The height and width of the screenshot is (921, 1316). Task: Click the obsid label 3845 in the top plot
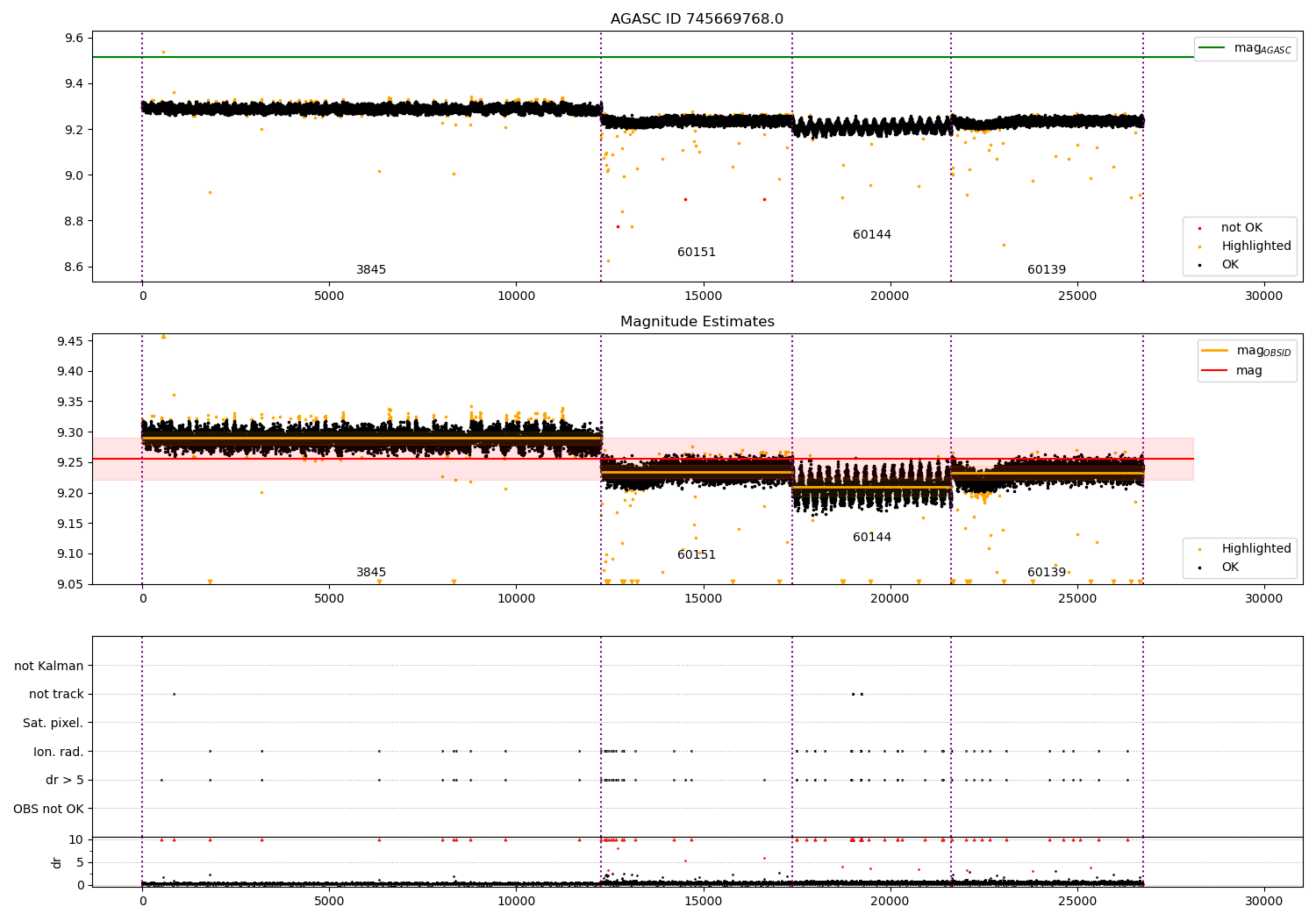pyautogui.click(x=371, y=270)
